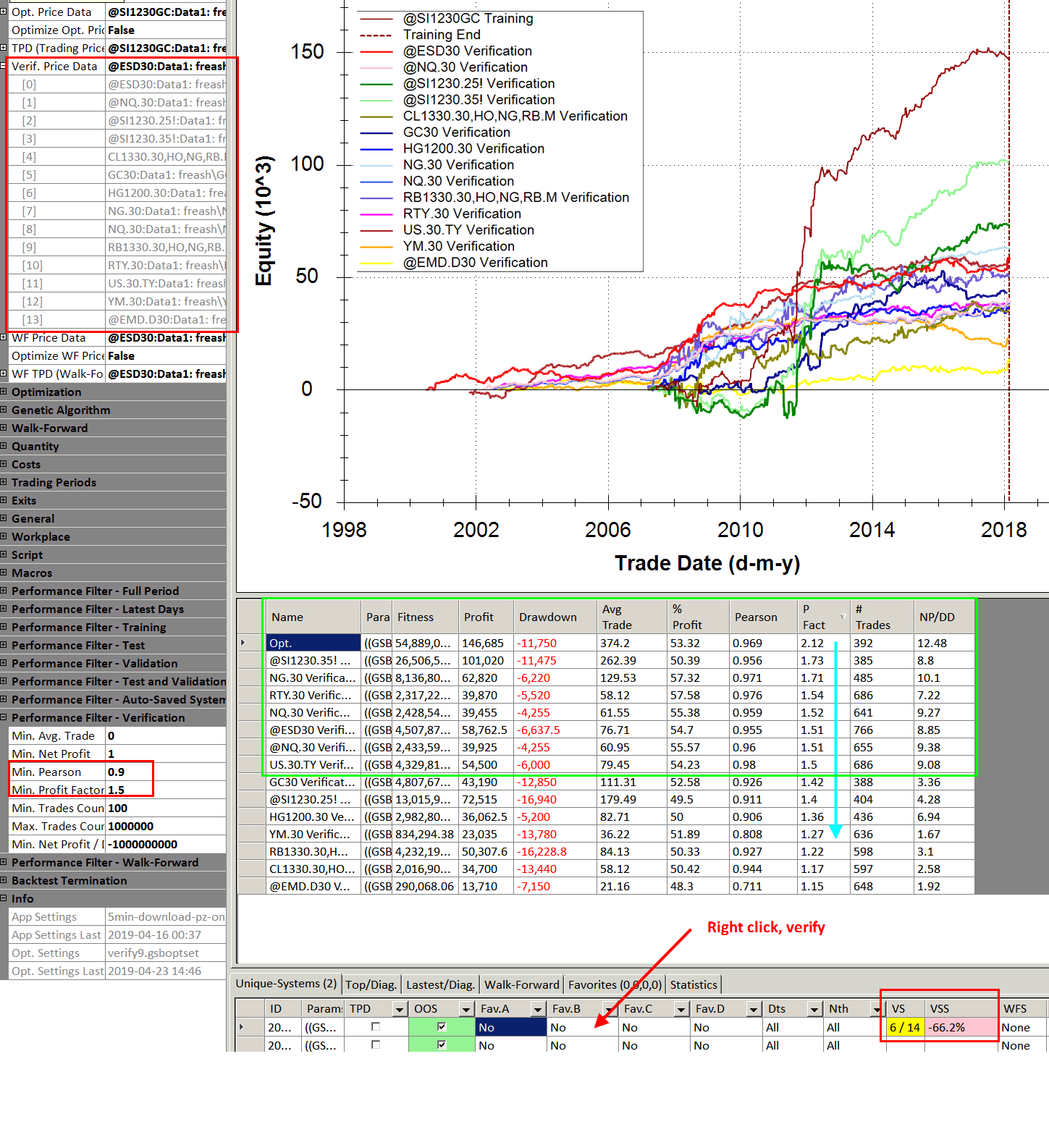Click the P Fact column sort indicator
The height and width of the screenshot is (1148, 1049).
click(x=843, y=617)
